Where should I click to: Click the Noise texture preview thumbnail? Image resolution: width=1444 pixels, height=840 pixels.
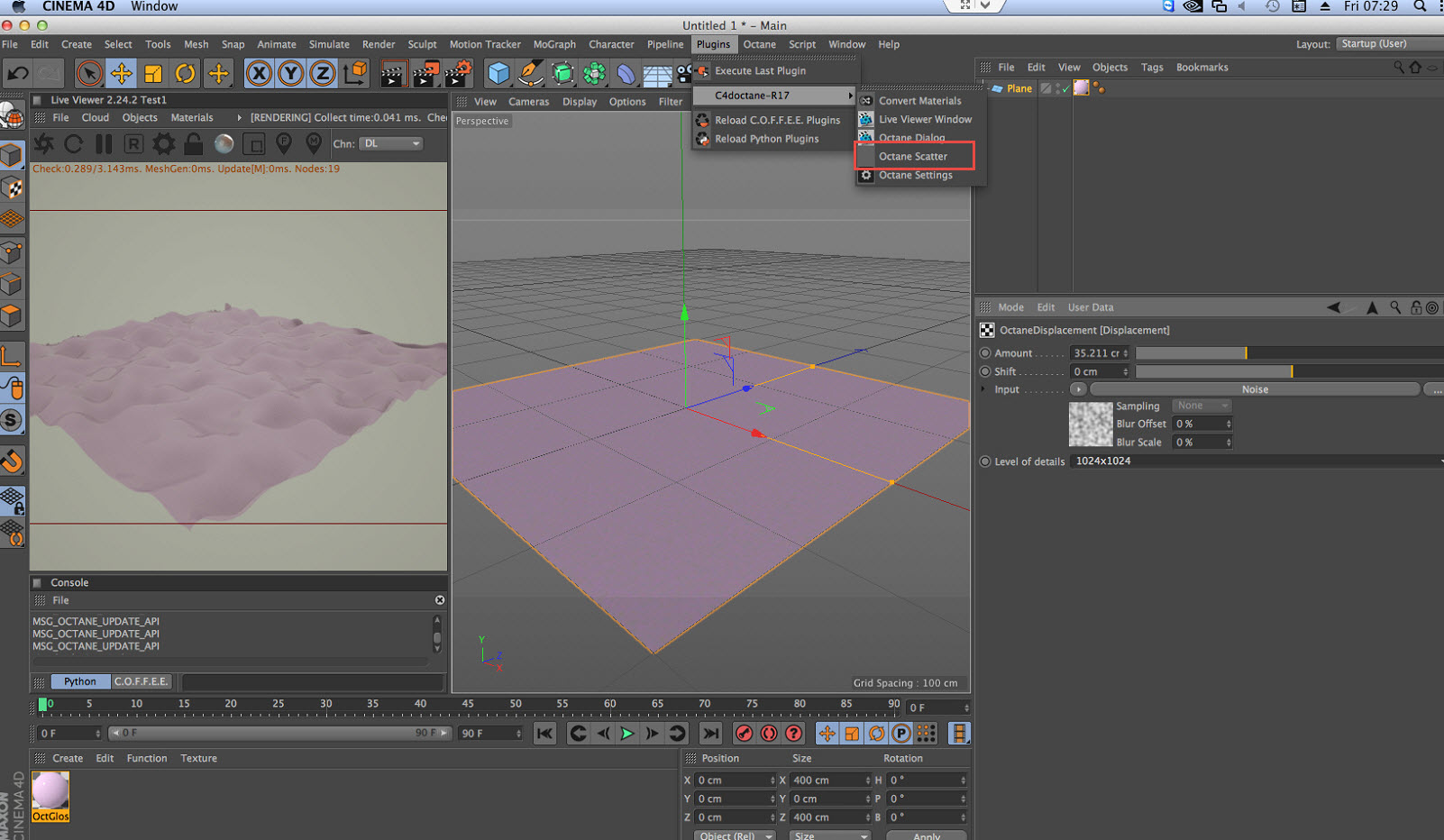pos(1091,425)
